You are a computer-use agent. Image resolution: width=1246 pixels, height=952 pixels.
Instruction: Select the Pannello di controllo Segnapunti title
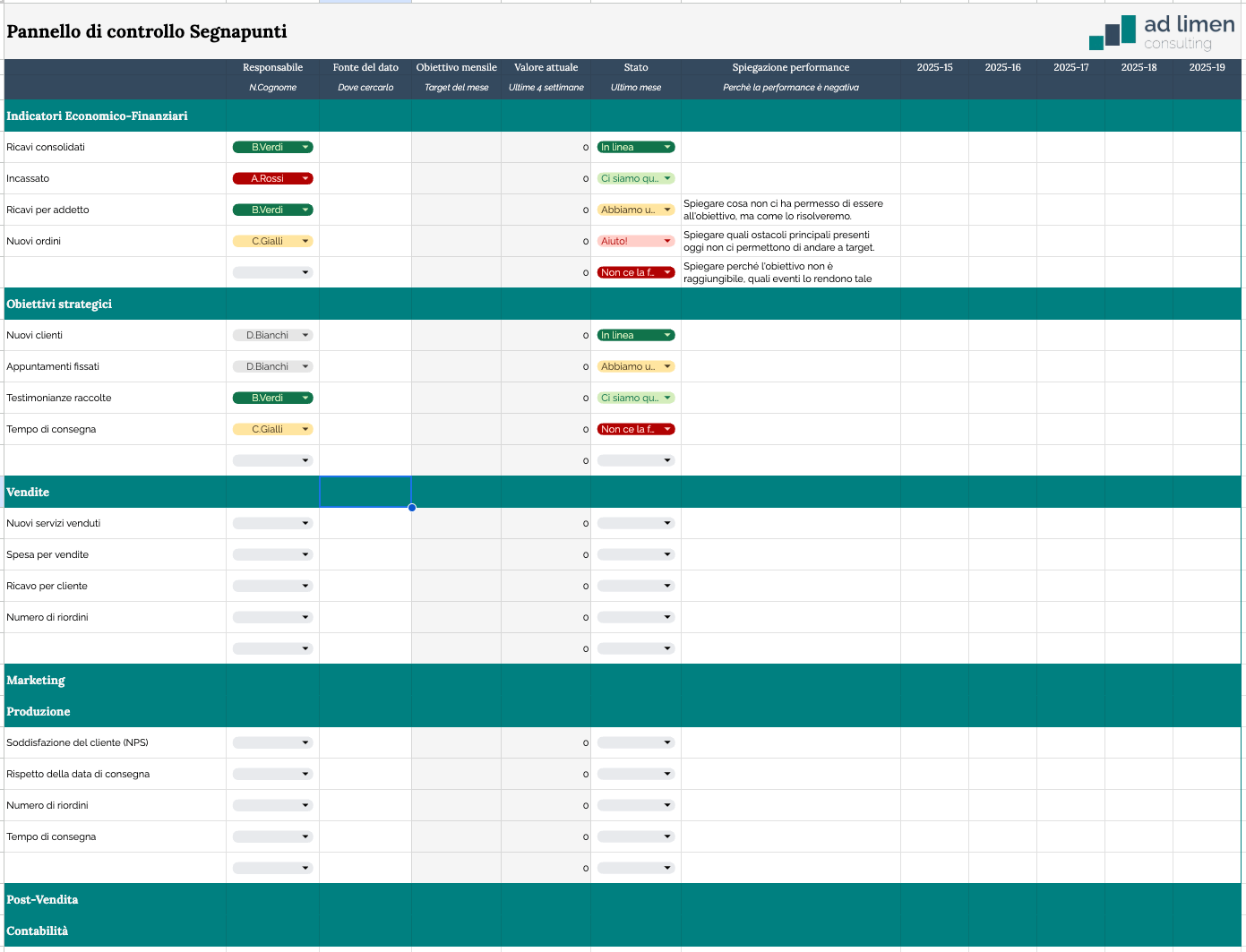147,31
